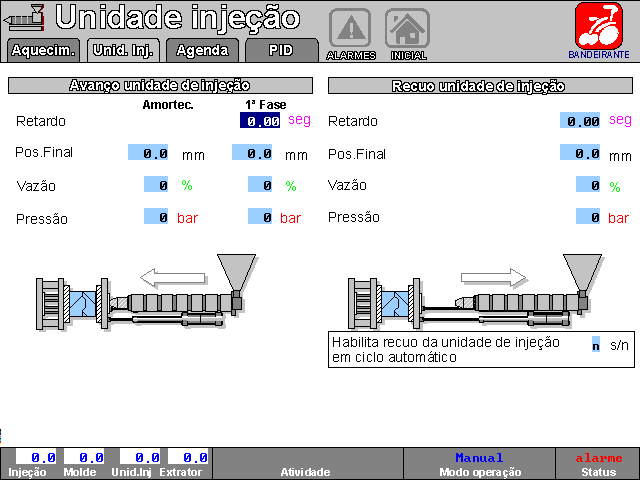Edit the 1ª Fase Retardo delay field
Screen dimensions: 640x480
260,121
